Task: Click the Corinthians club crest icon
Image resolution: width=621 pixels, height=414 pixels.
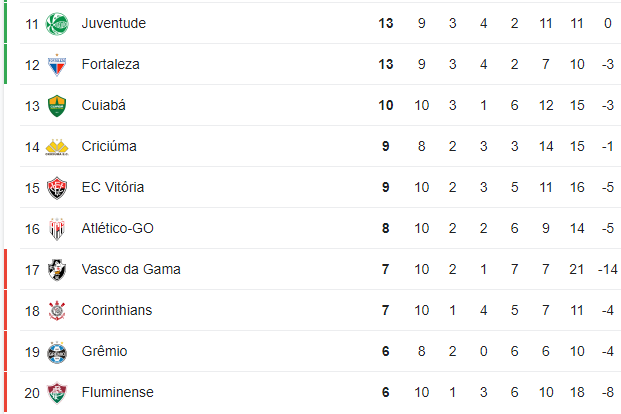Action: 57,311
